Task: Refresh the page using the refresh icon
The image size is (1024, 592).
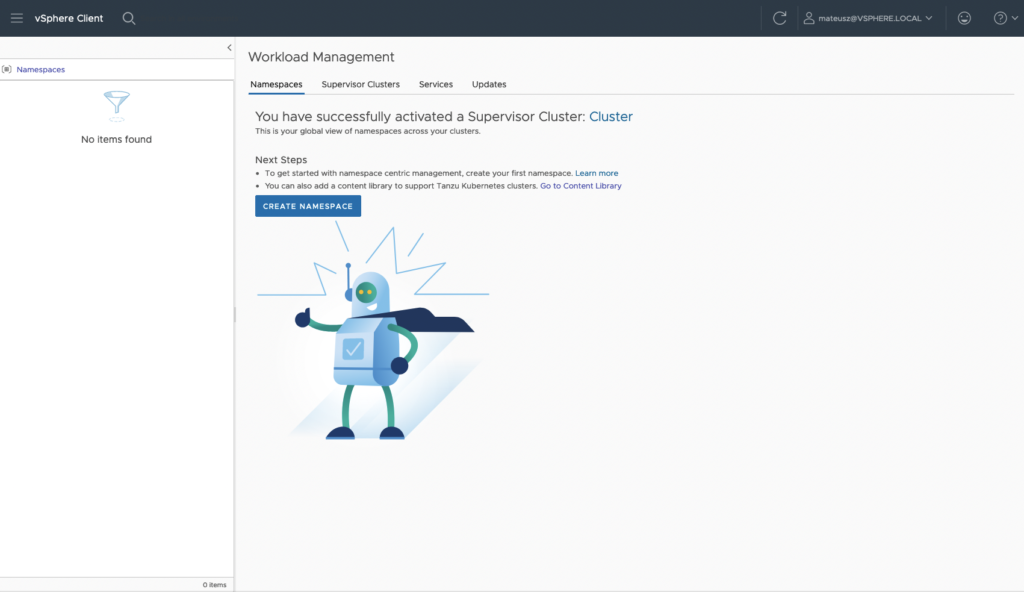Action: click(x=779, y=17)
